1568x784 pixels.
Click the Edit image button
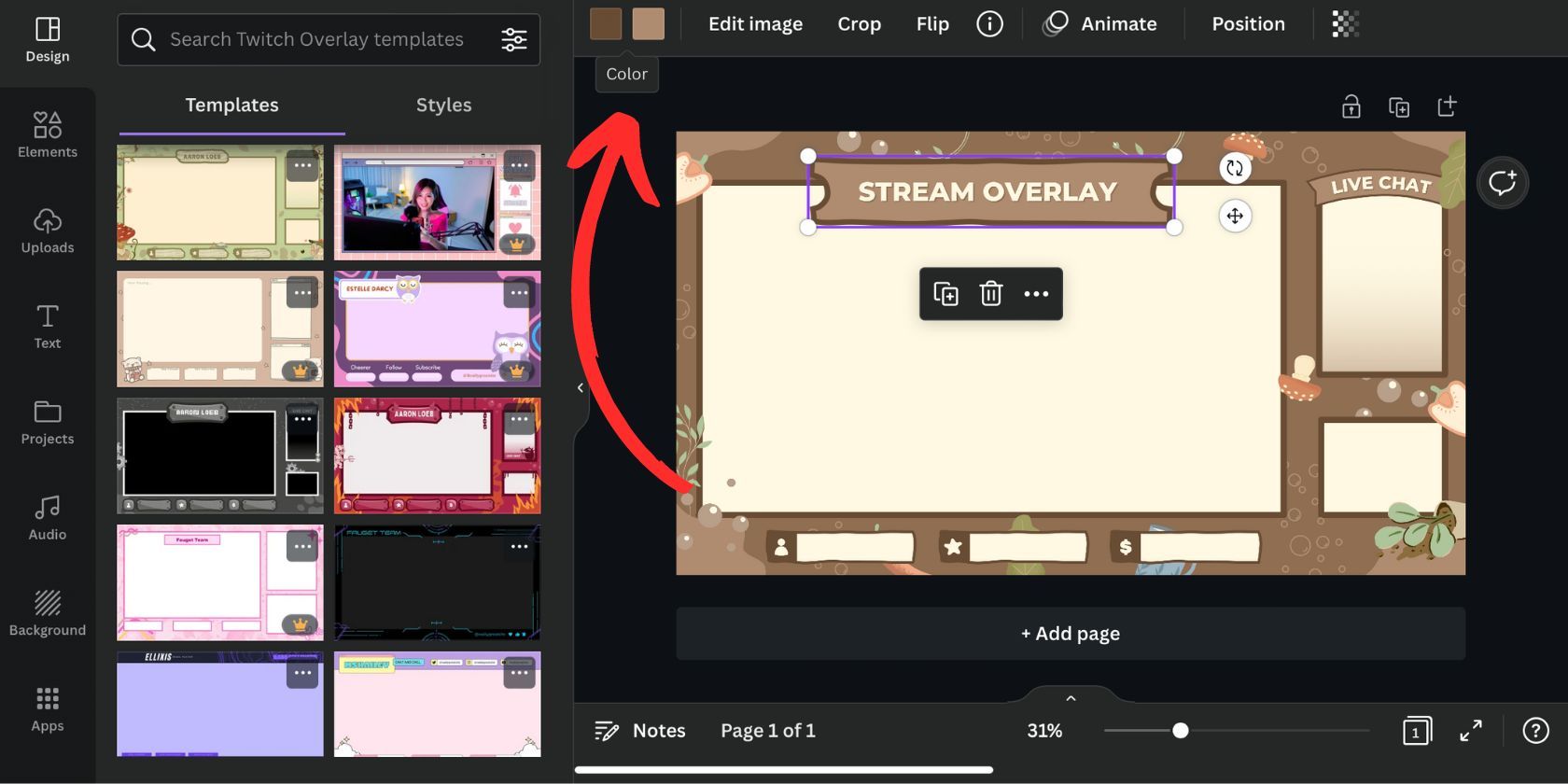pos(755,24)
